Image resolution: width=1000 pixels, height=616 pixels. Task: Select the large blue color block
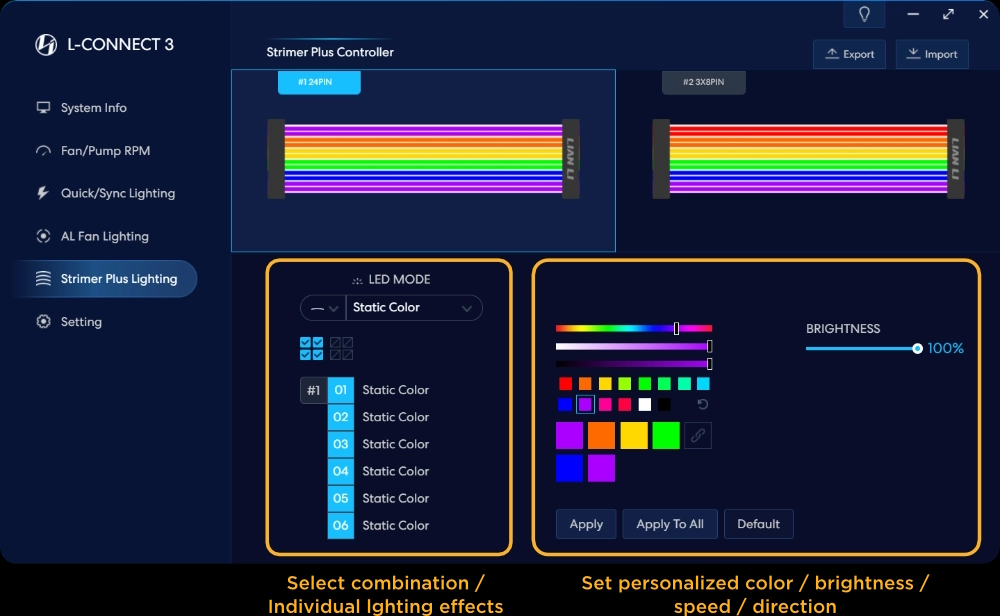click(570, 468)
